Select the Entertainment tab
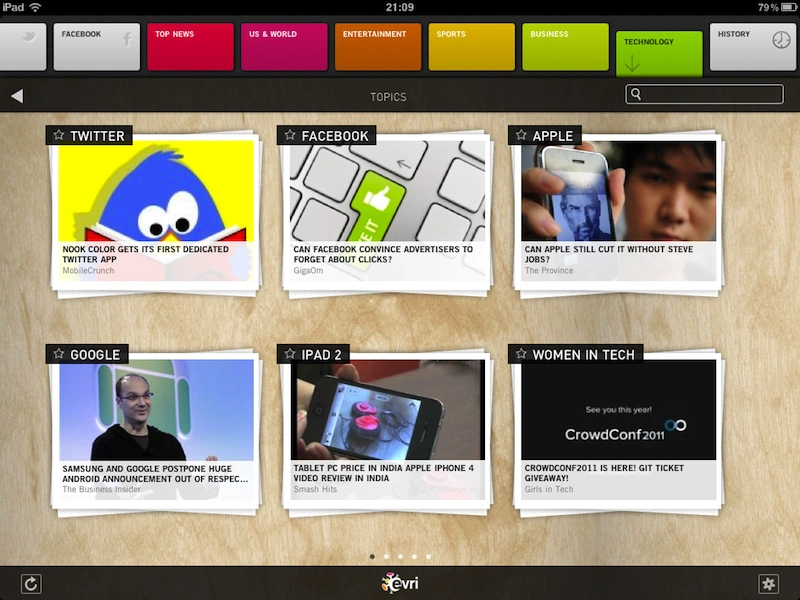The width and height of the screenshot is (800, 600). pyautogui.click(x=378, y=46)
